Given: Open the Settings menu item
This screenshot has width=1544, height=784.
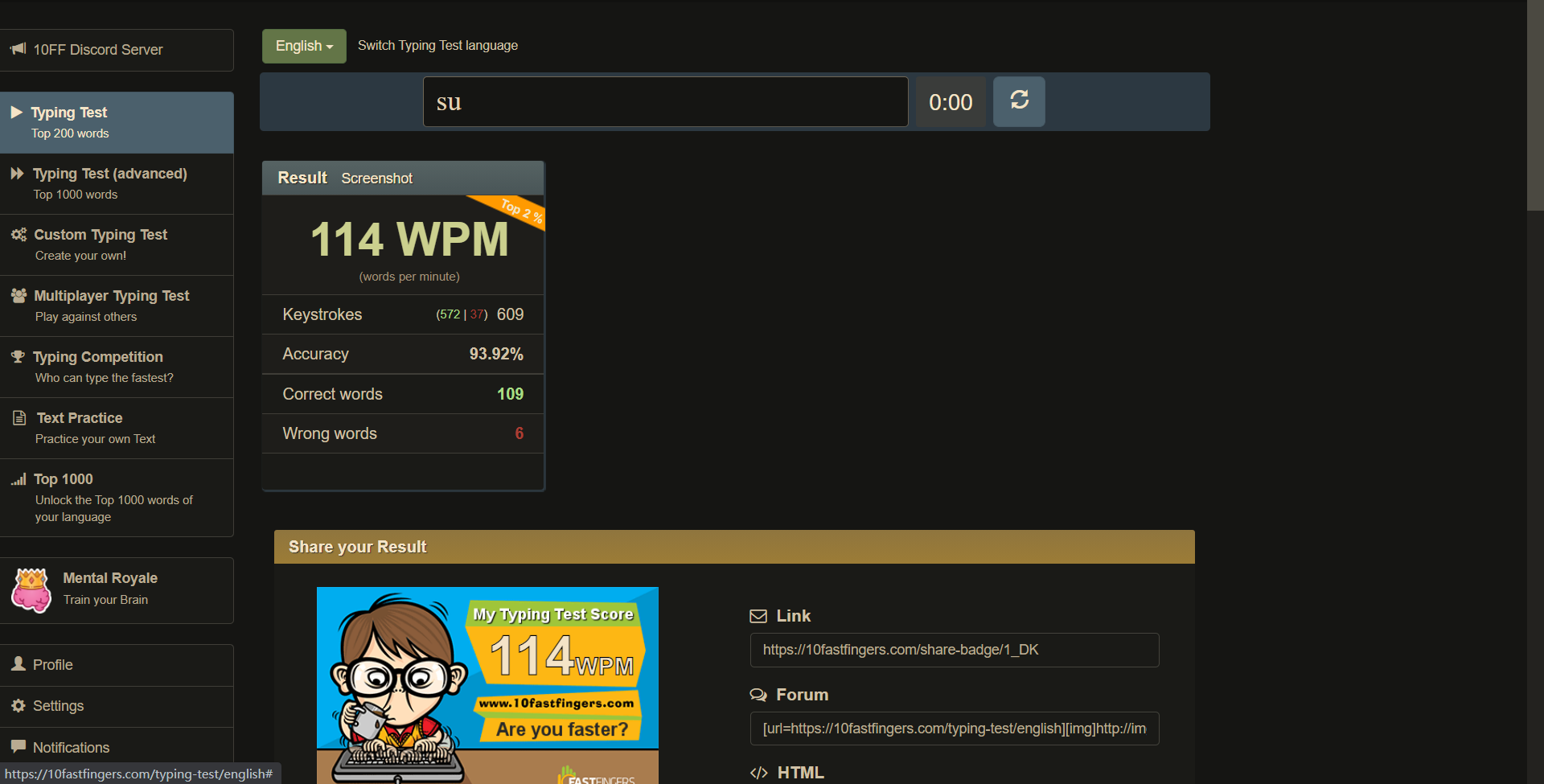Looking at the screenshot, I should coord(58,706).
